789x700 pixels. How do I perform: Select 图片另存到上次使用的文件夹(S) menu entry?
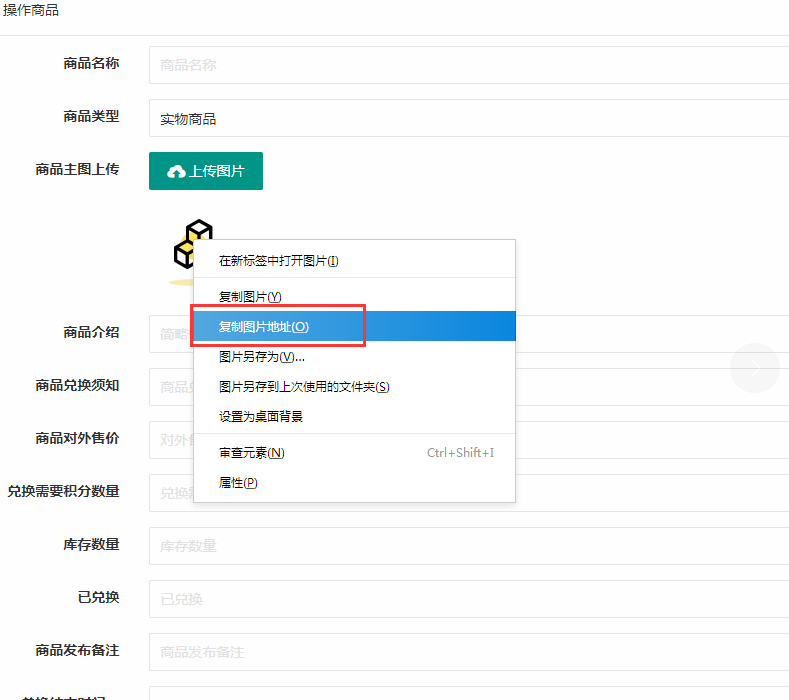[x=354, y=386]
